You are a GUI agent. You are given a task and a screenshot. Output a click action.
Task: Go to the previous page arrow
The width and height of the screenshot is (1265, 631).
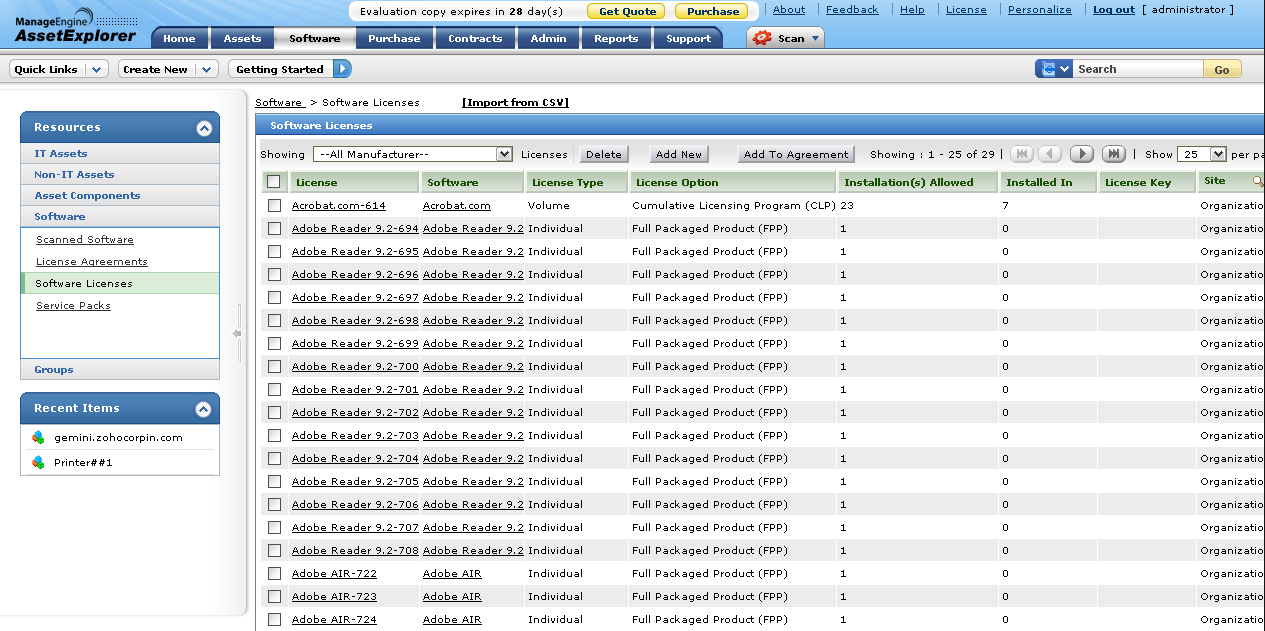coord(1050,154)
